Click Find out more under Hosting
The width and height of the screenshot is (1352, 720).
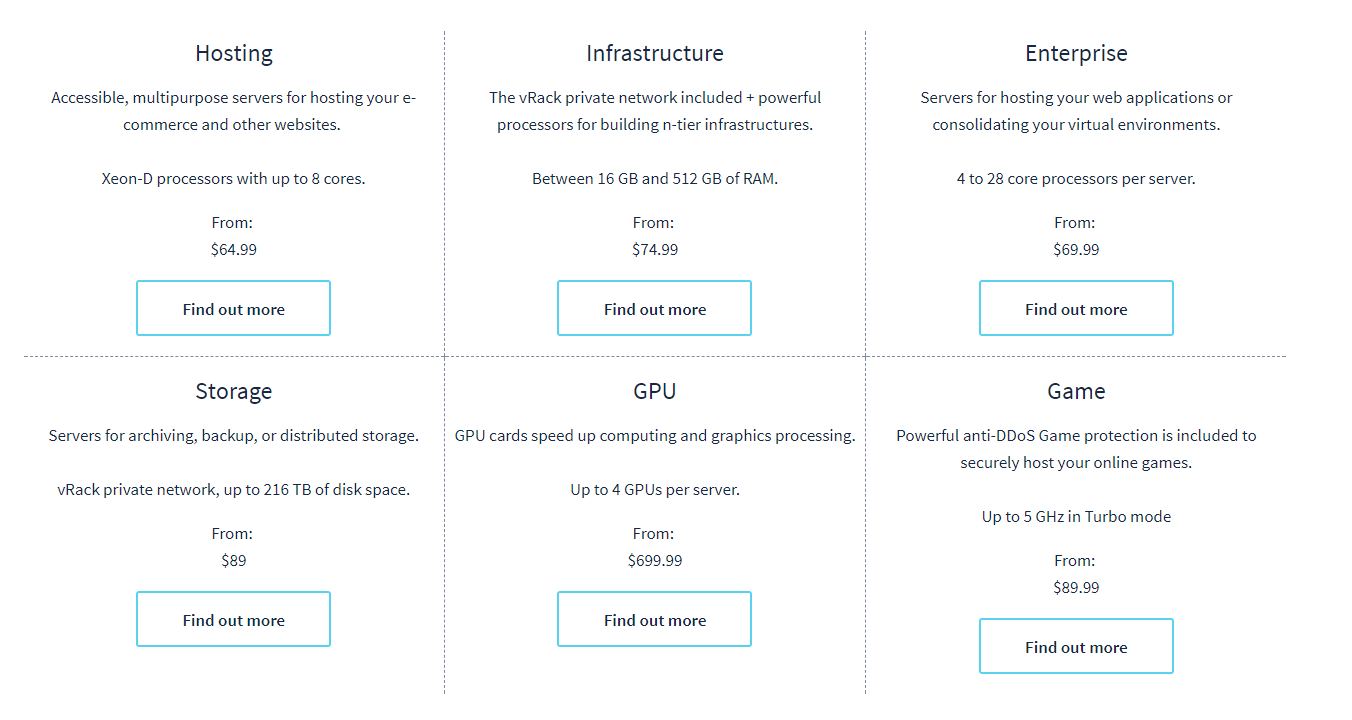233,308
